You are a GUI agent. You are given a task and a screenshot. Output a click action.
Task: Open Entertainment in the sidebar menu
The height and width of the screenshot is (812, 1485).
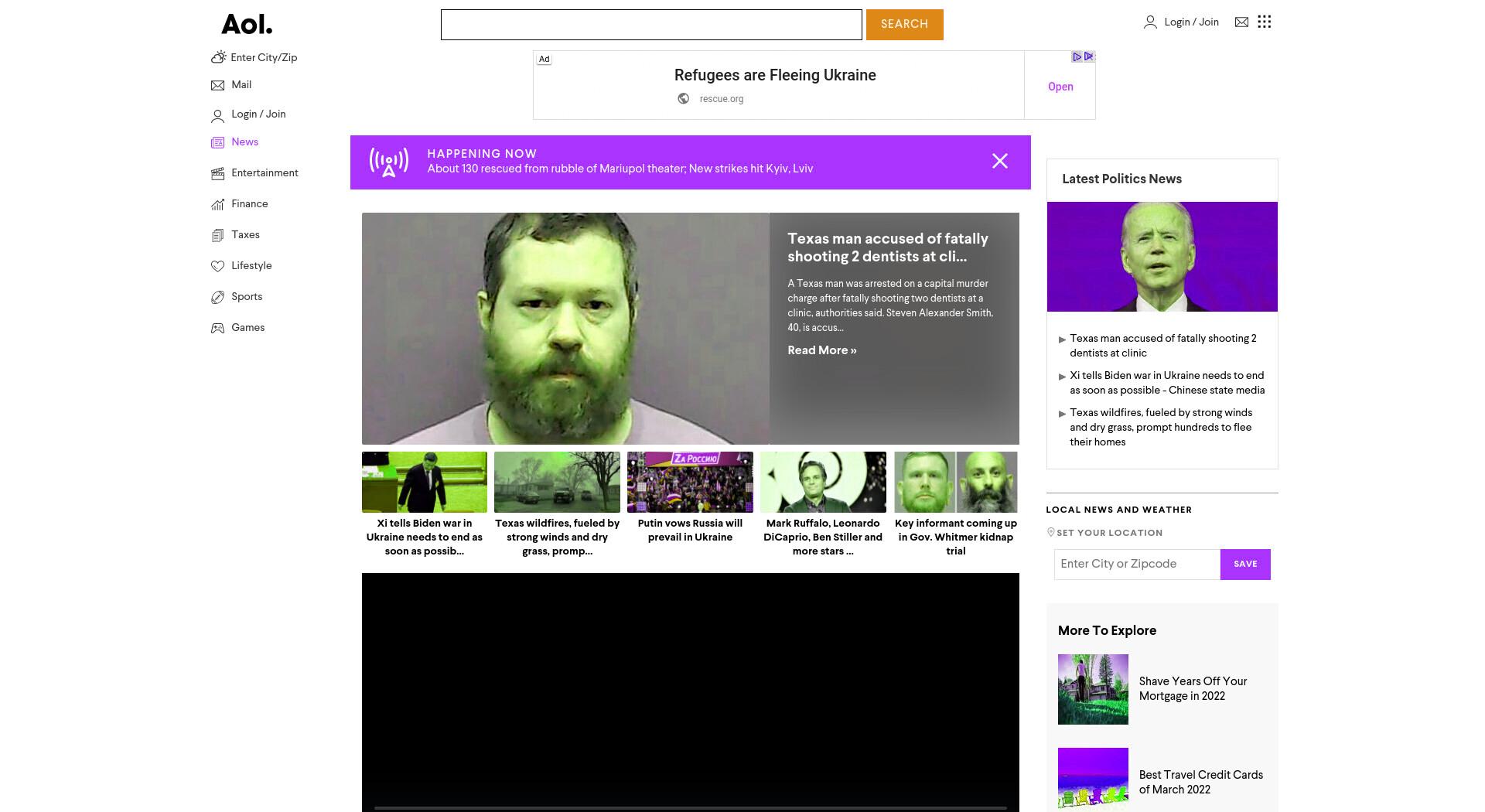pos(265,173)
